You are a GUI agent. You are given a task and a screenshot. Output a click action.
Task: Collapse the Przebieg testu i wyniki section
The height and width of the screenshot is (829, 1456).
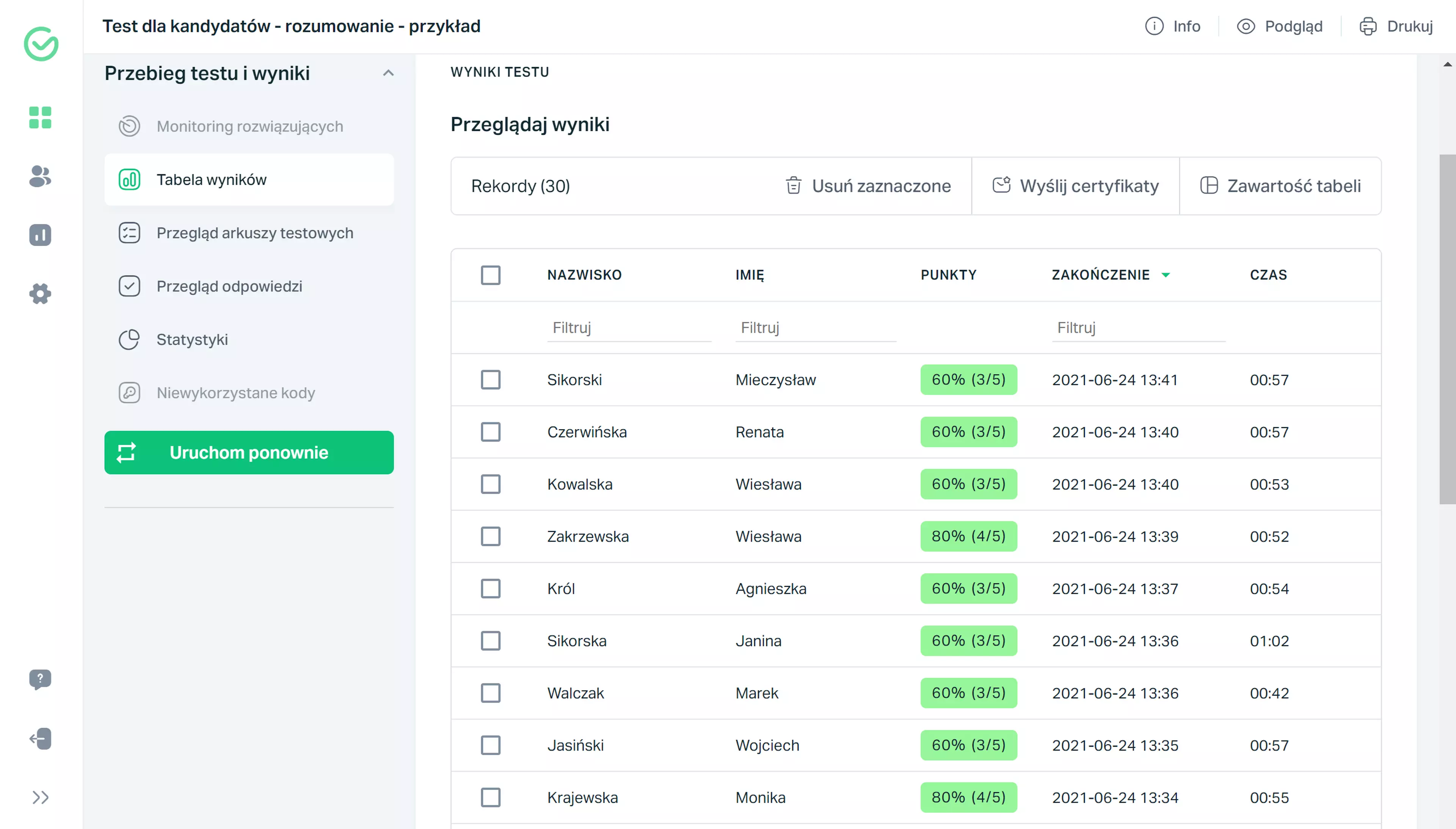coord(388,73)
